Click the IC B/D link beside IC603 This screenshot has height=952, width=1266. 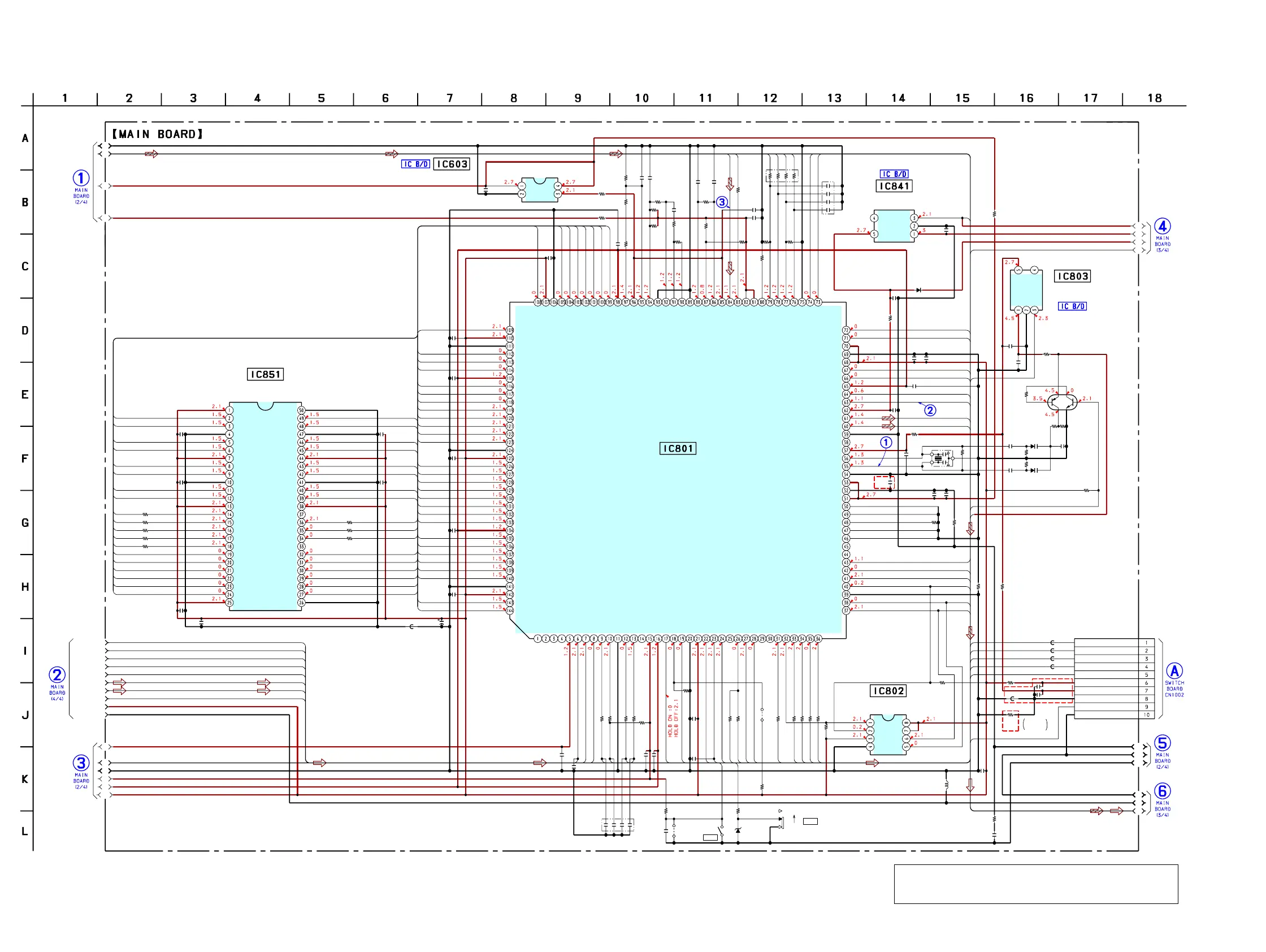(415, 165)
